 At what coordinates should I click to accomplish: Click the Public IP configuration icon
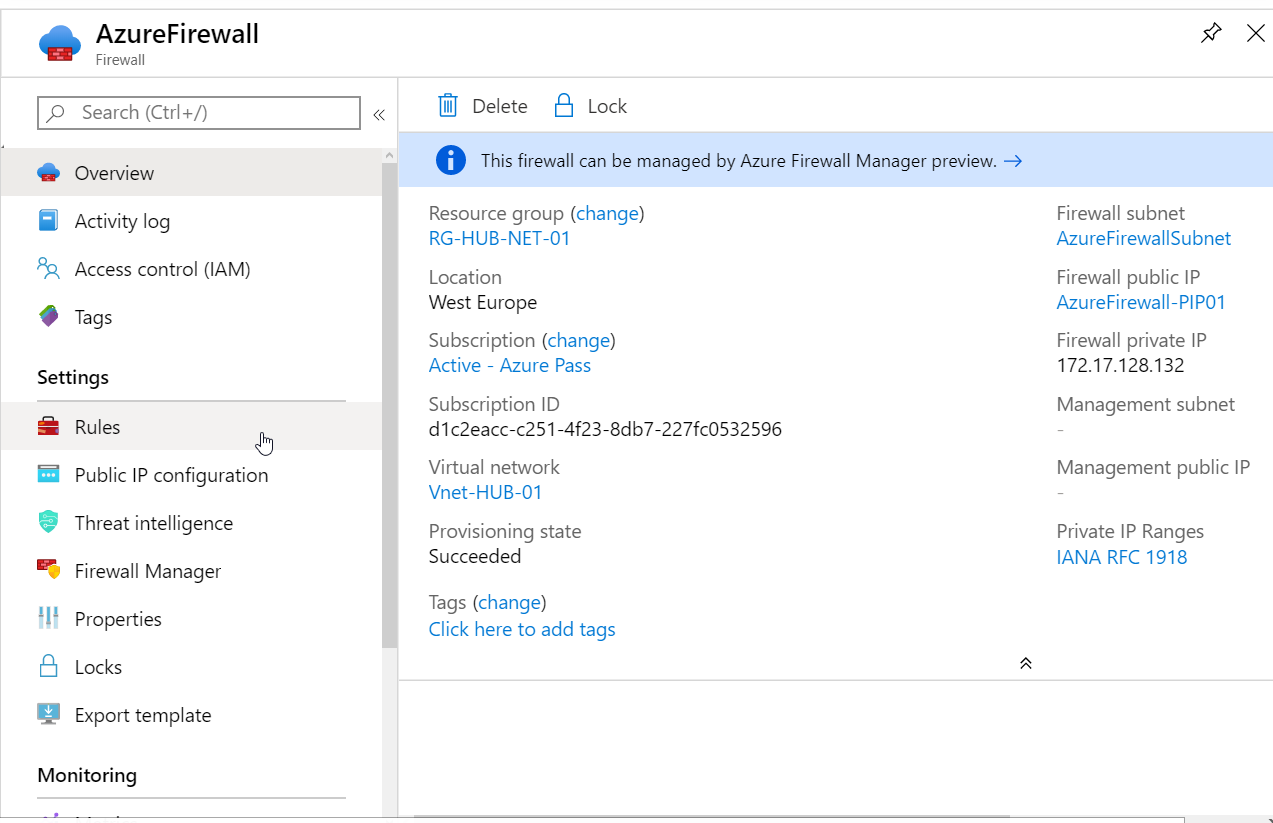click(x=49, y=475)
